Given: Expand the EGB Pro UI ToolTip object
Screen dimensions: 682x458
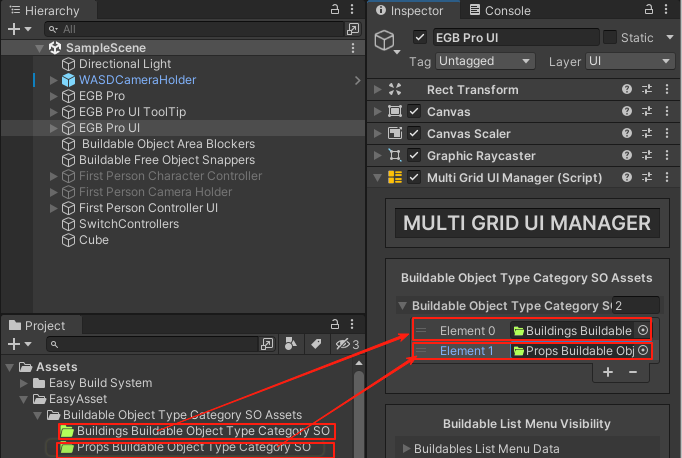Looking at the screenshot, I should click(53, 112).
